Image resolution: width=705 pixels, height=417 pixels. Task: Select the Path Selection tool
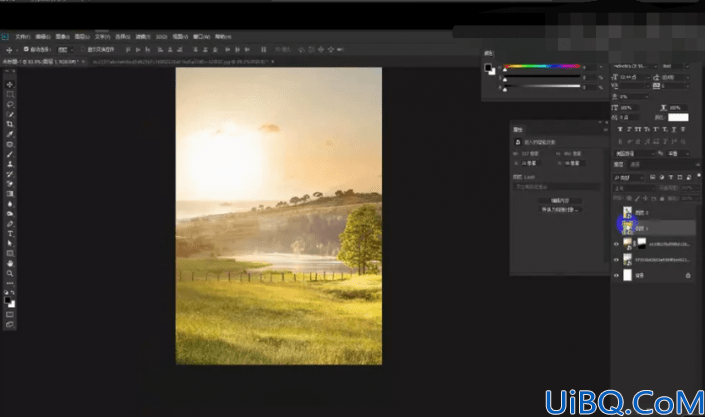10,243
